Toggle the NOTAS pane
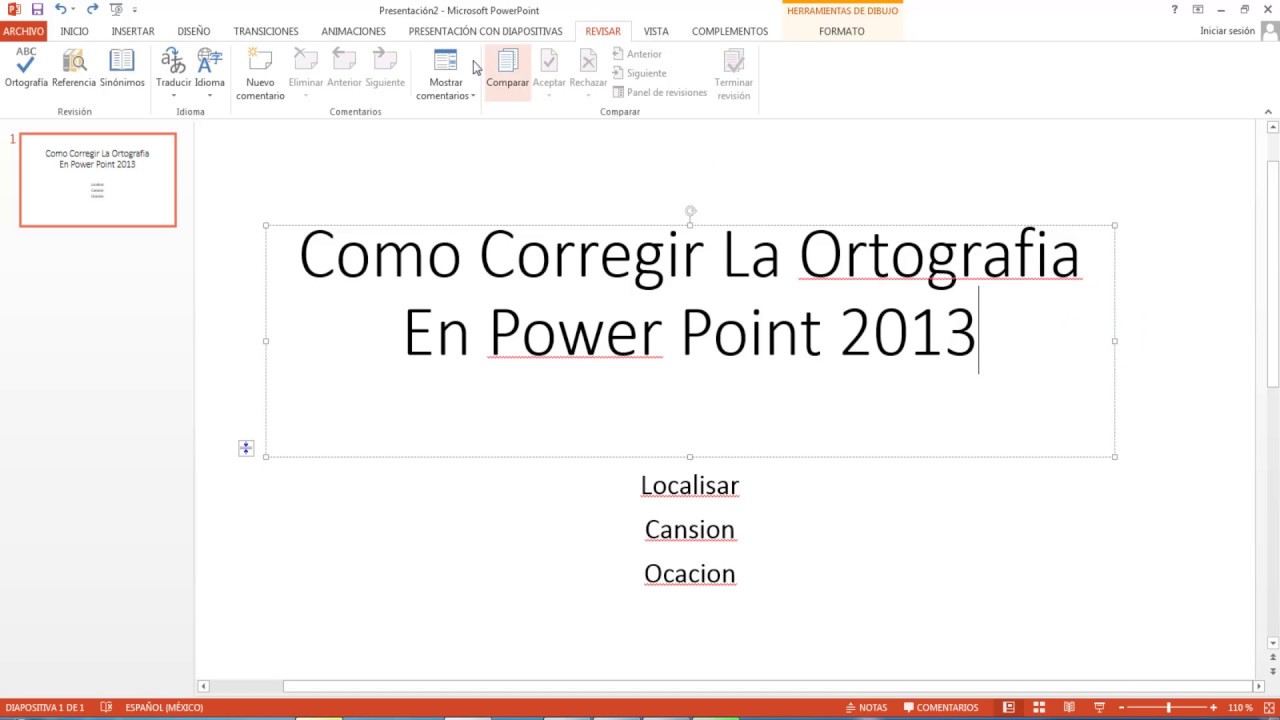The height and width of the screenshot is (720, 1280). point(866,707)
